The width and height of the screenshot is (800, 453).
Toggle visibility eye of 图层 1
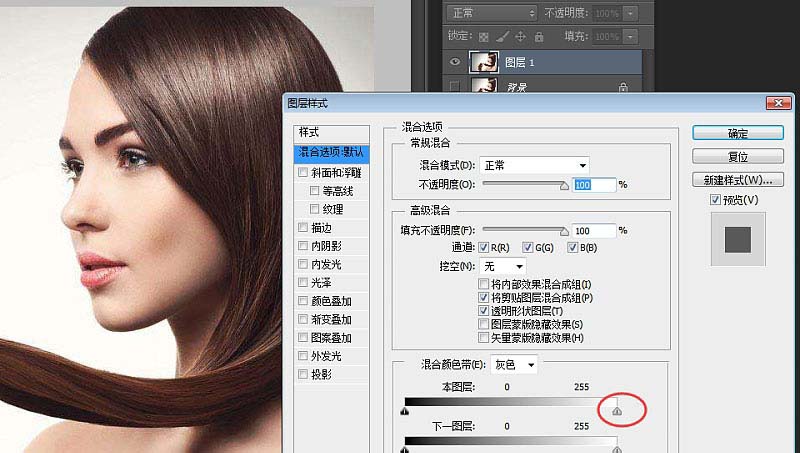[x=455, y=62]
